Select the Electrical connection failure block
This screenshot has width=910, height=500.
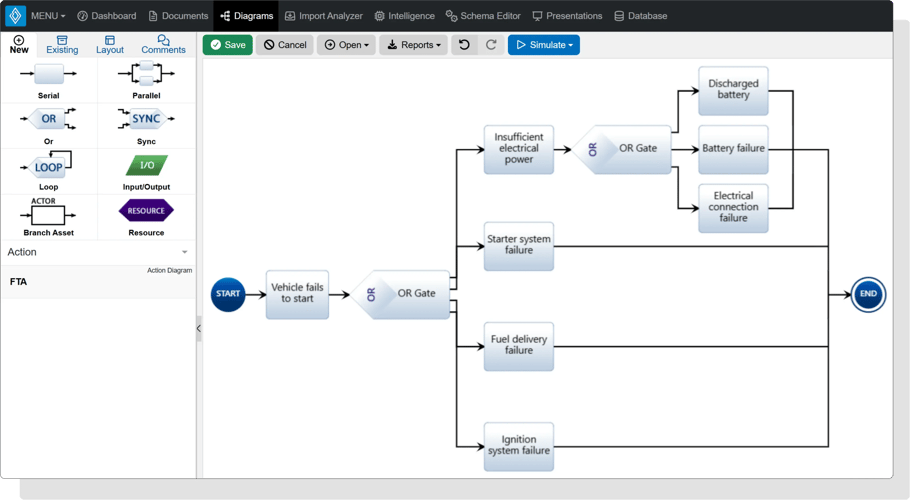click(x=733, y=208)
